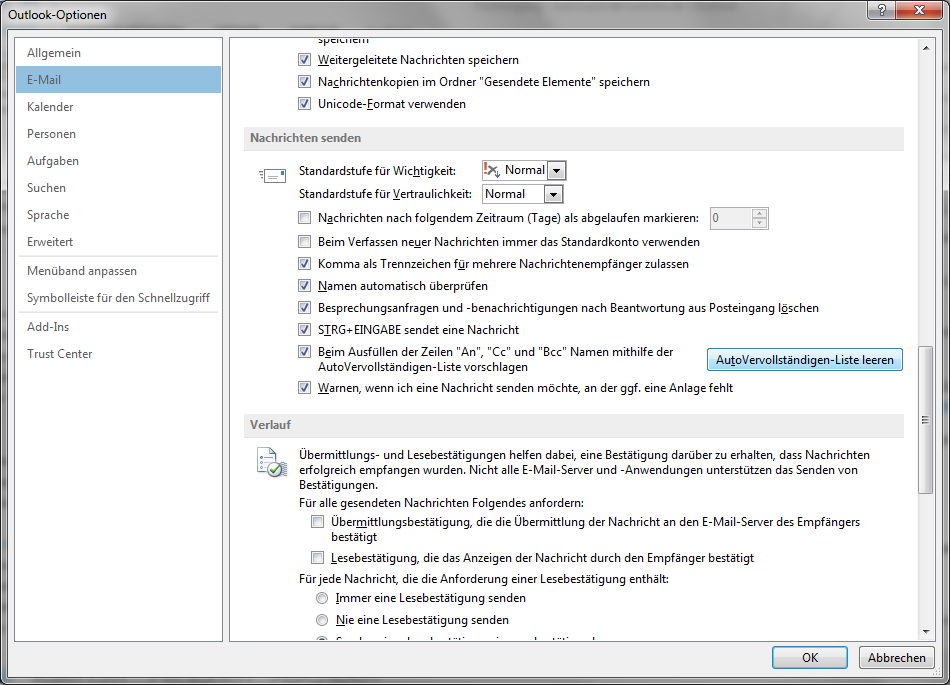Viewport: 950px width, 685px height.
Task: Enable Übermittlungsbestätigung checkbox
Action: [317, 521]
